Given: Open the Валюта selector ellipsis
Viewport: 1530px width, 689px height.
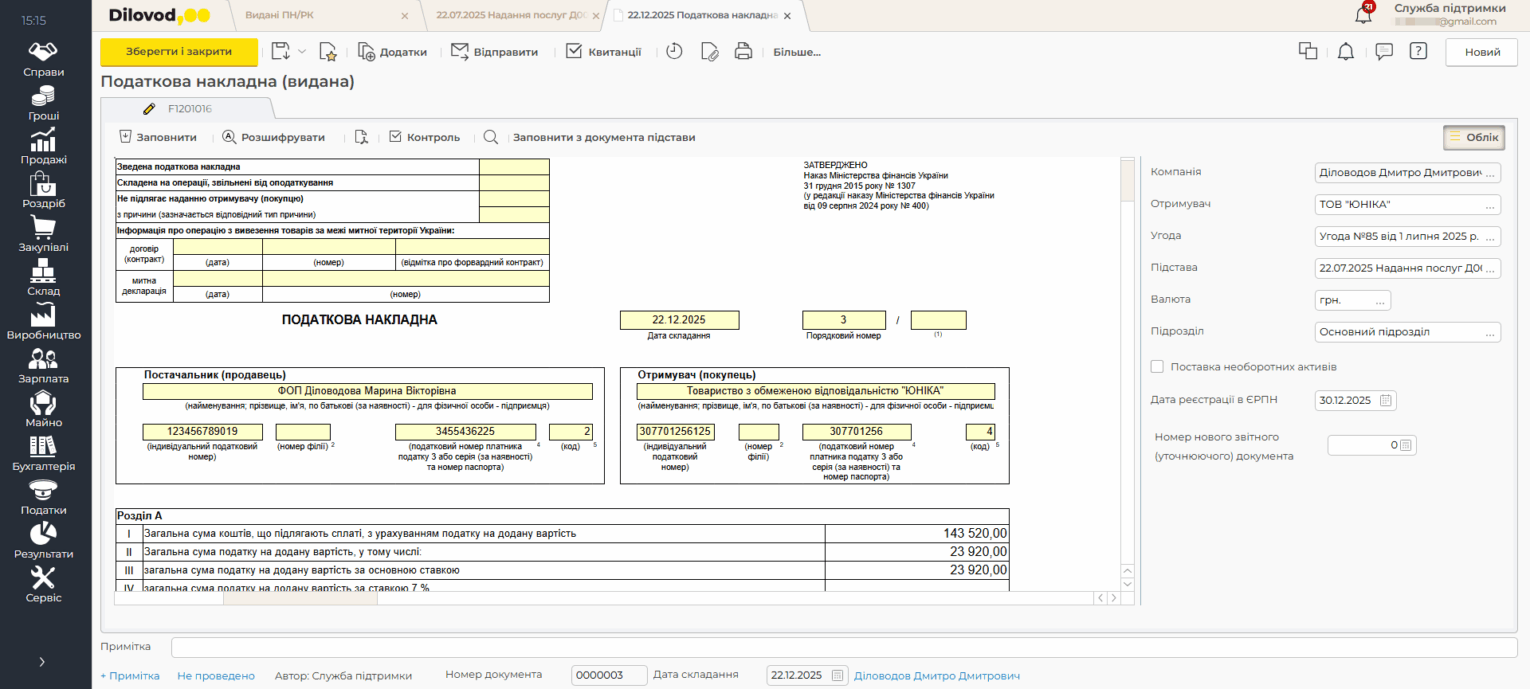Looking at the screenshot, I should pyautogui.click(x=1380, y=300).
